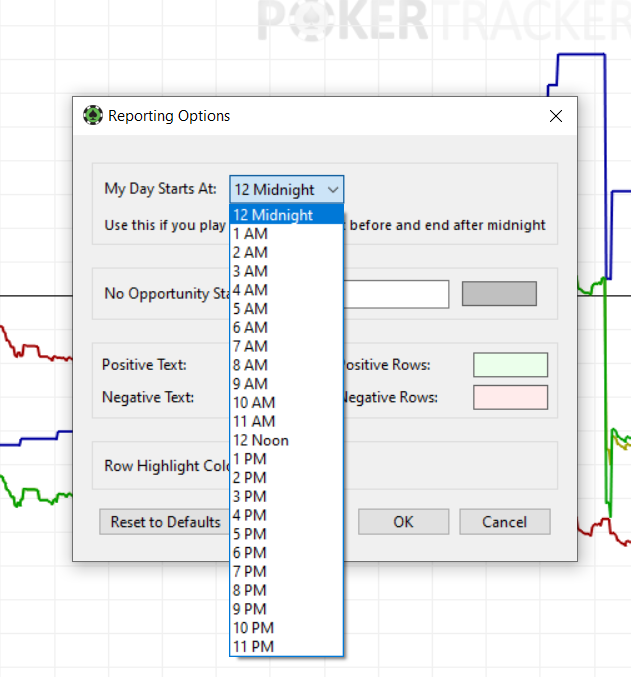Click the PokerTracker chip icon in title bar
This screenshot has height=677, width=631.
(93, 115)
